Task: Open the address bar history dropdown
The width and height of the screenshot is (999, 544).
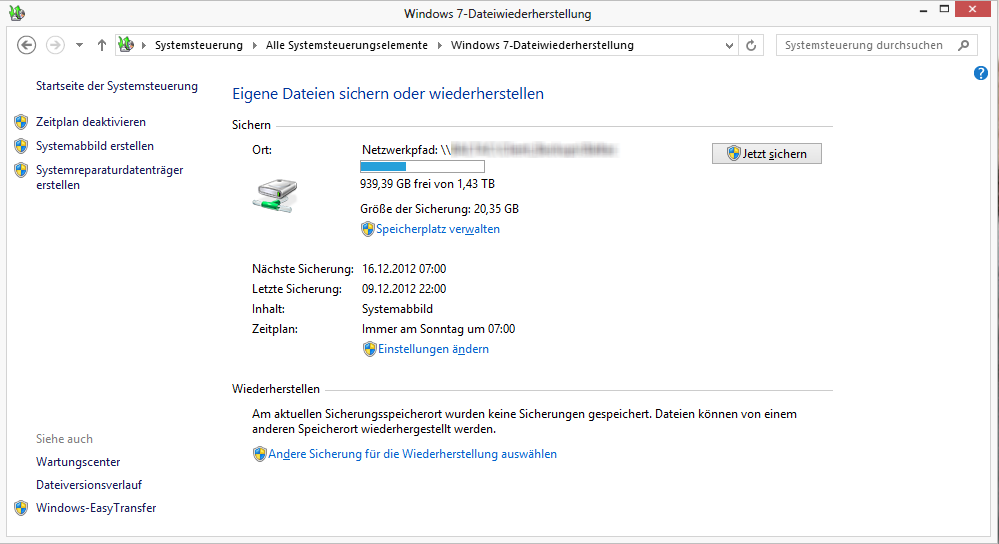Action: (x=729, y=45)
